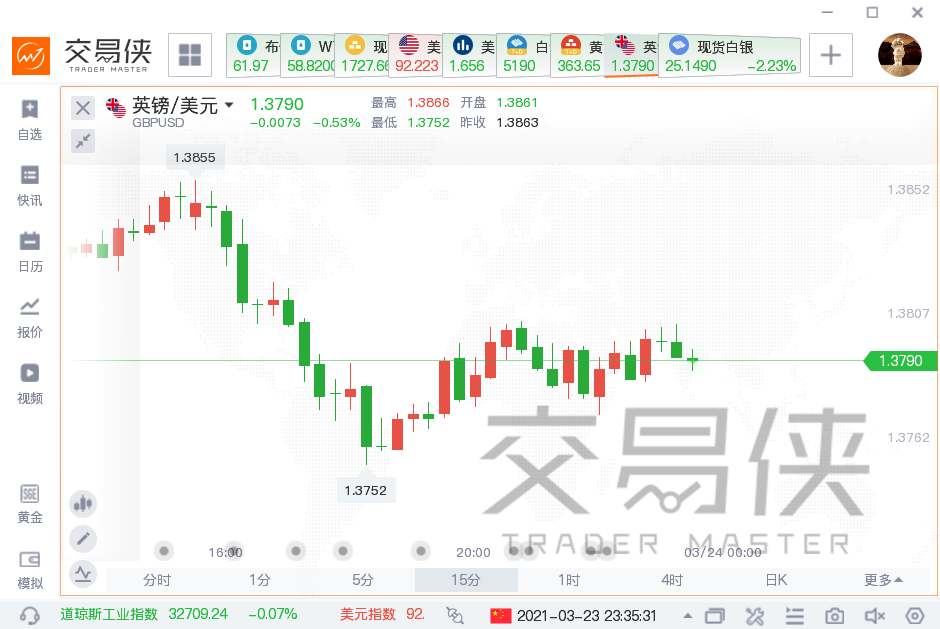Click the green 1.3790 price tag on axis
The image size is (940, 629).
point(900,361)
